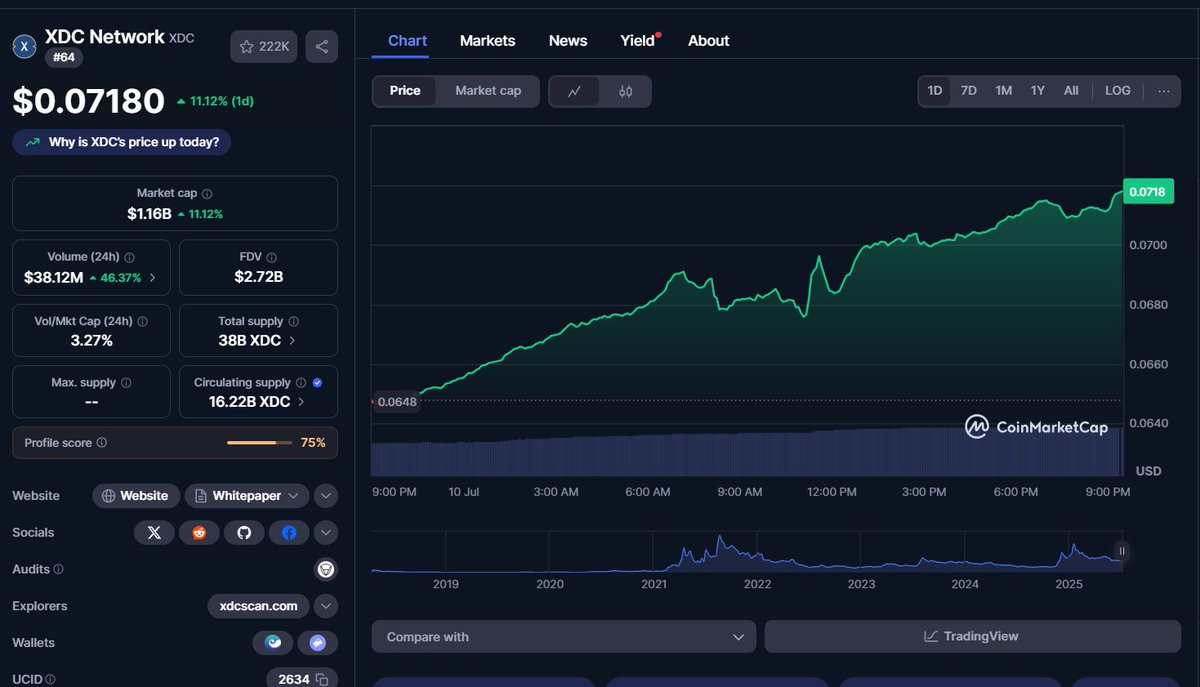Show Audits info icon
1200x687 pixels.
click(58, 569)
